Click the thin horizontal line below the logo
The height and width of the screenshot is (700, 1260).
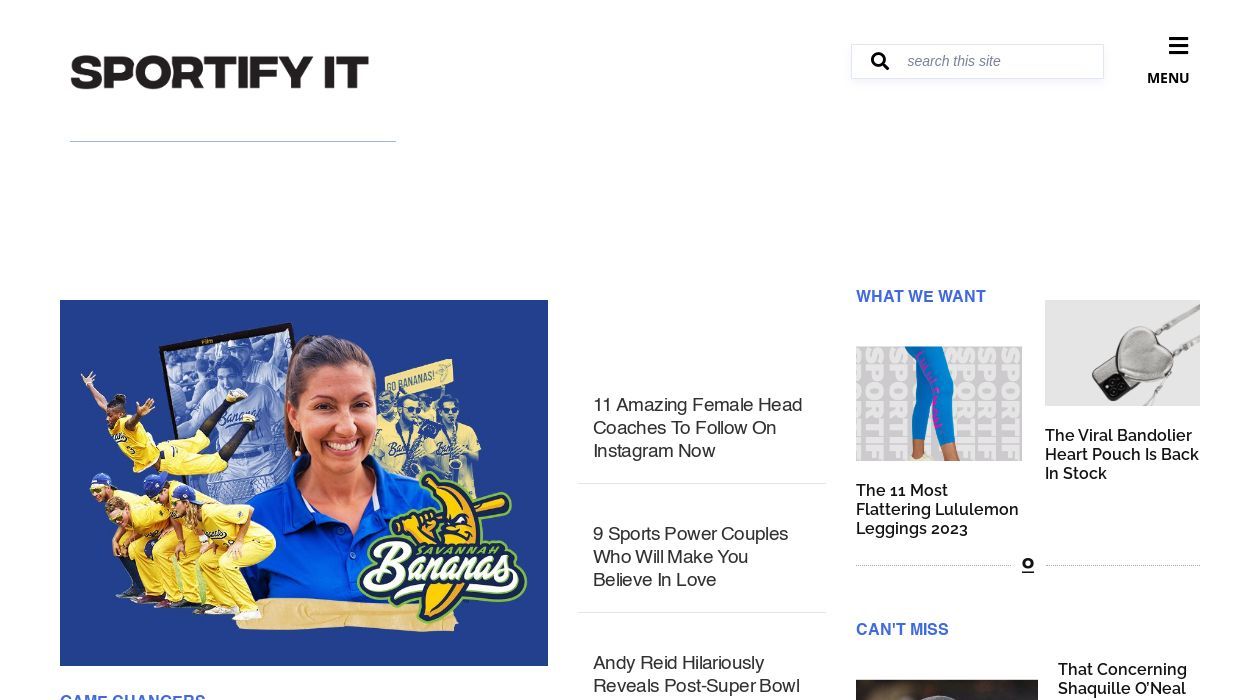click(233, 141)
